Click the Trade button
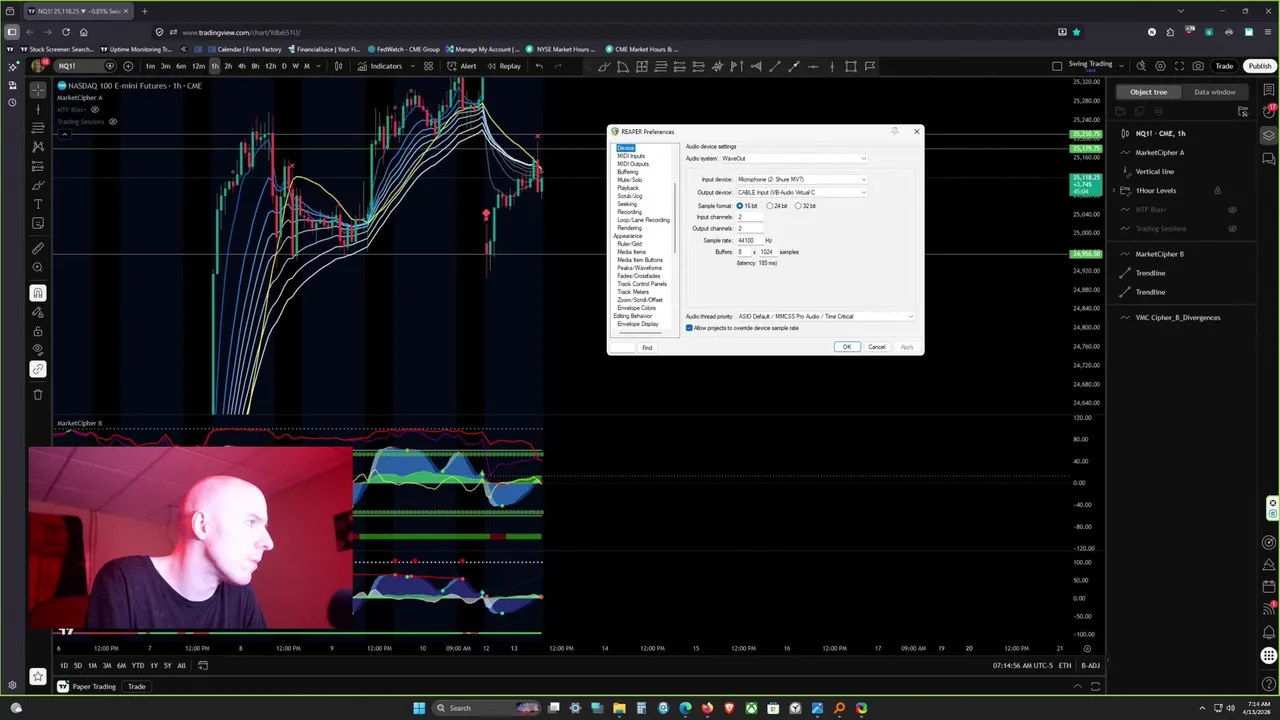Viewport: 1280px width, 720px height. 1224,66
